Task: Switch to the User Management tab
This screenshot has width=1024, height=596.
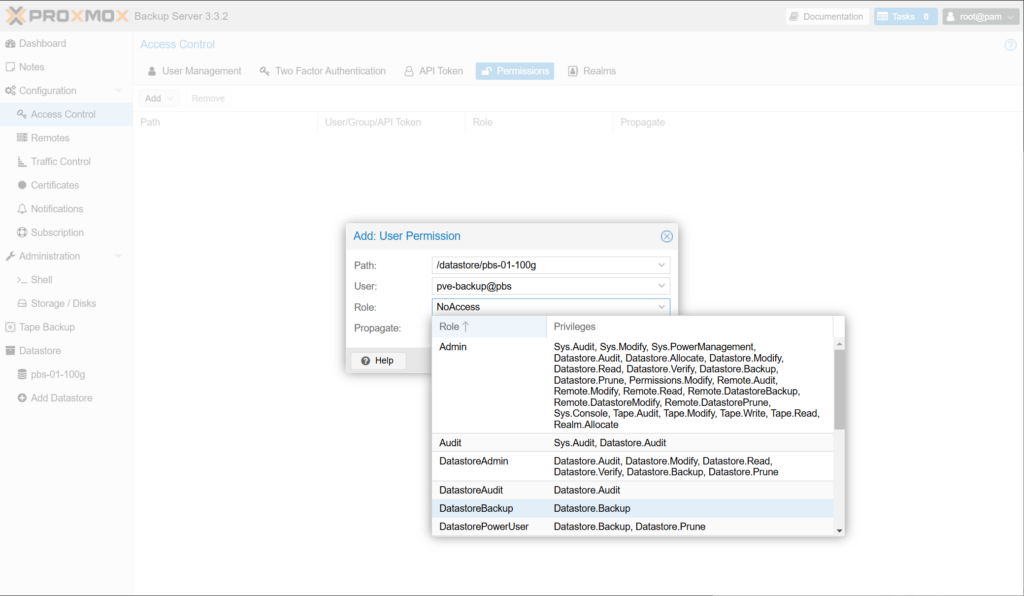Action: (194, 71)
